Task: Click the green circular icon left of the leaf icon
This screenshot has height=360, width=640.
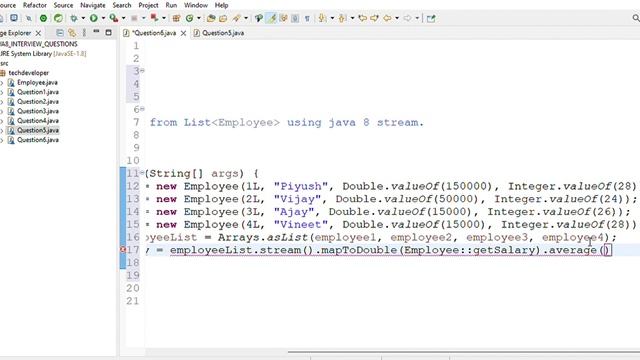Action: tap(43, 18)
